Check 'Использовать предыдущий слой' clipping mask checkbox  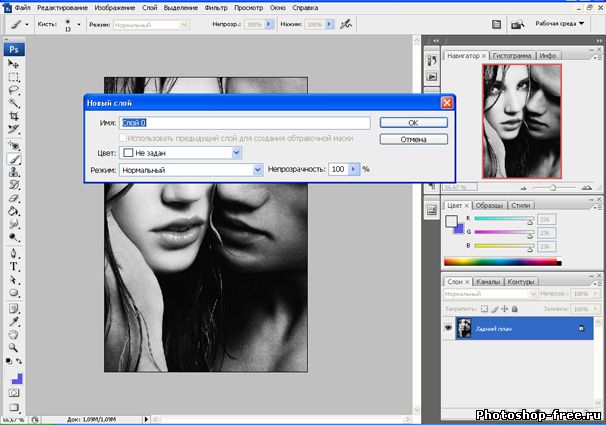click(124, 137)
